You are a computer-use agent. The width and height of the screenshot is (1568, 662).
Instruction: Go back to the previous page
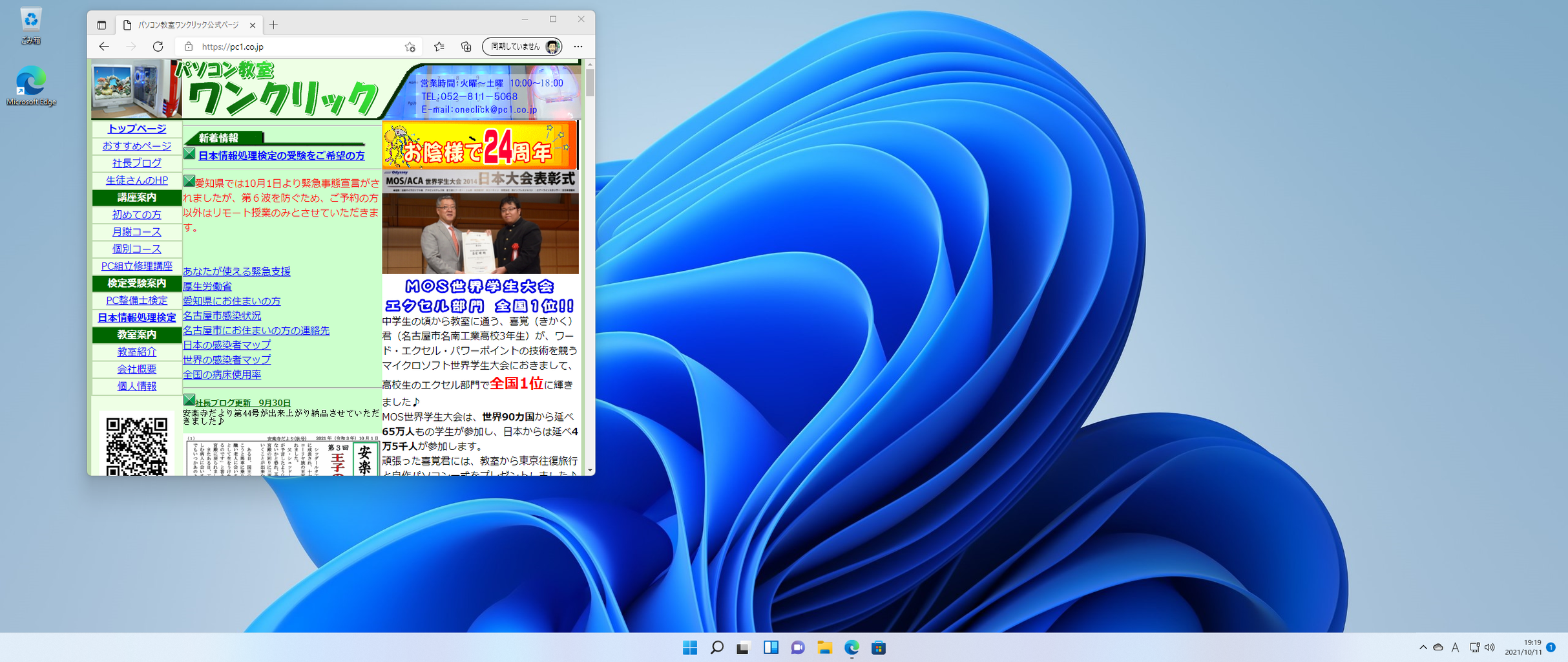[104, 47]
